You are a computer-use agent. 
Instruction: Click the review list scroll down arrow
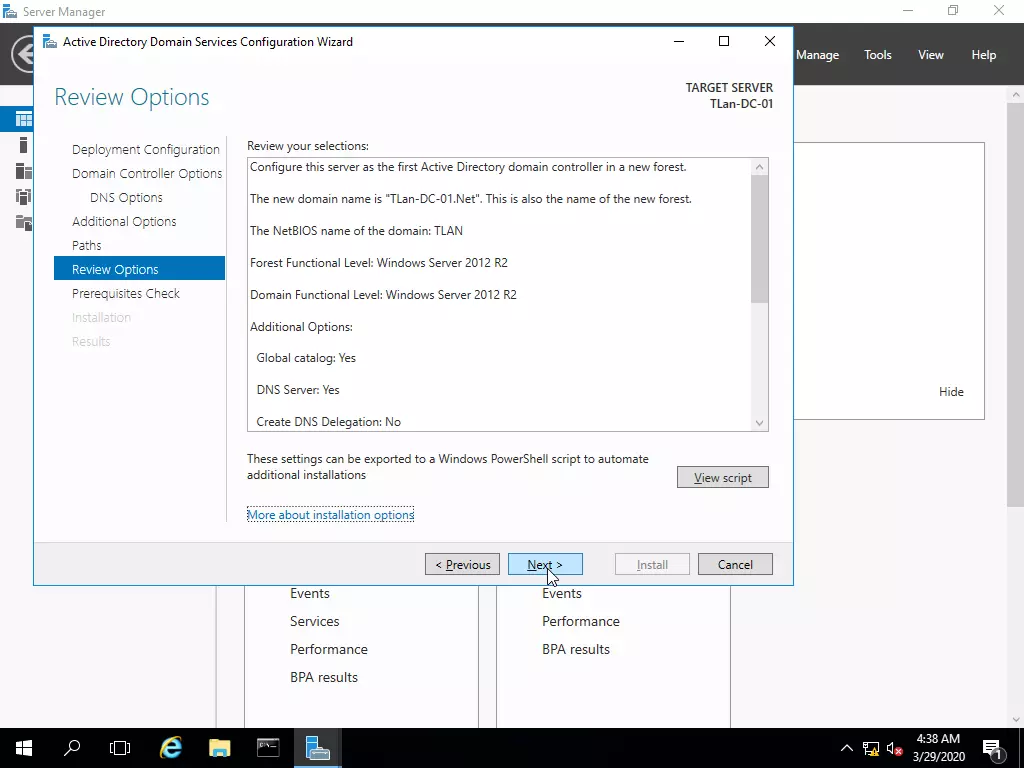[x=759, y=423]
